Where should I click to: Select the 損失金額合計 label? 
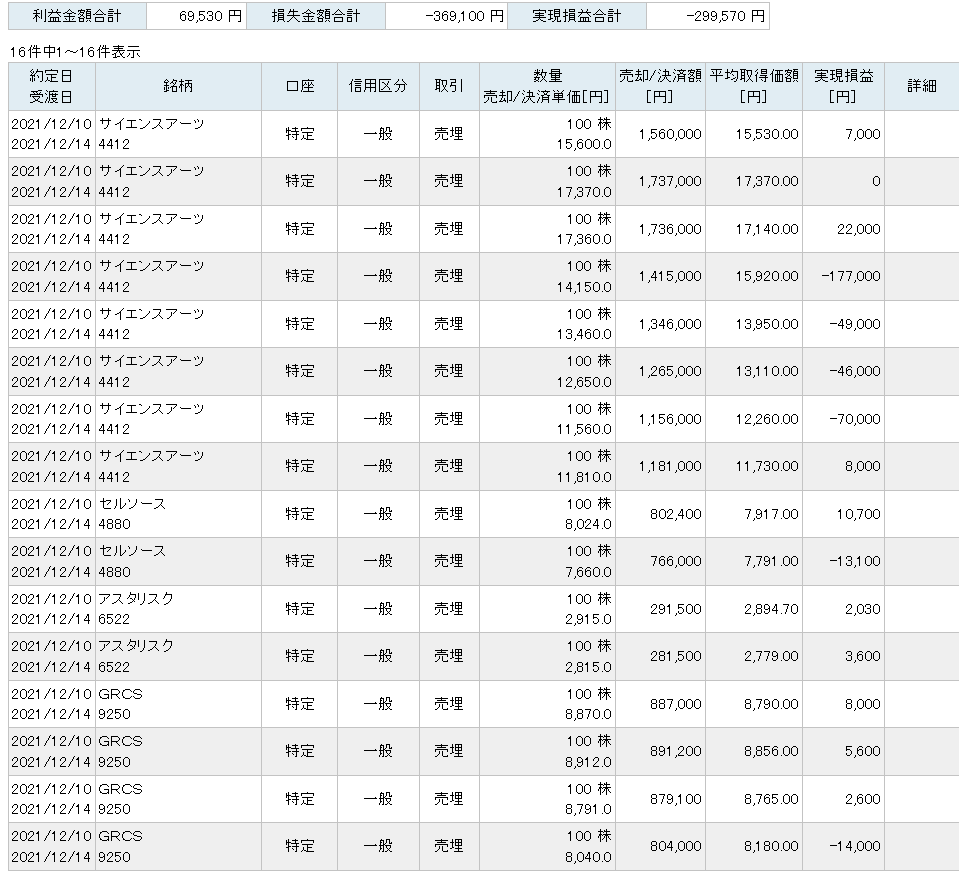click(x=316, y=16)
